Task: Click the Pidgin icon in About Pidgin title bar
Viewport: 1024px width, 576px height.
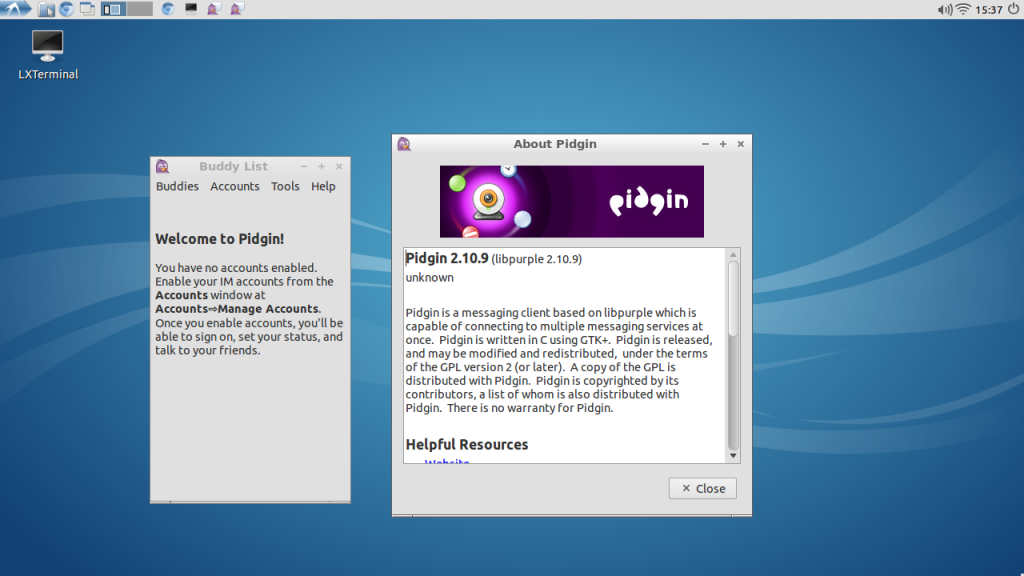Action: [404, 144]
